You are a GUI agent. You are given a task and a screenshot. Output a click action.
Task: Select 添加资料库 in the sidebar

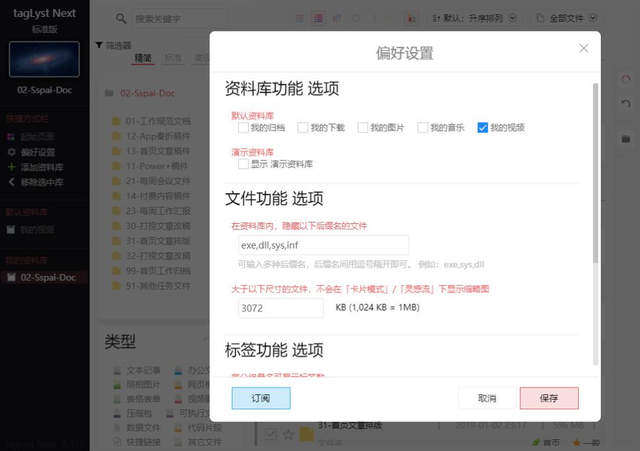point(42,167)
